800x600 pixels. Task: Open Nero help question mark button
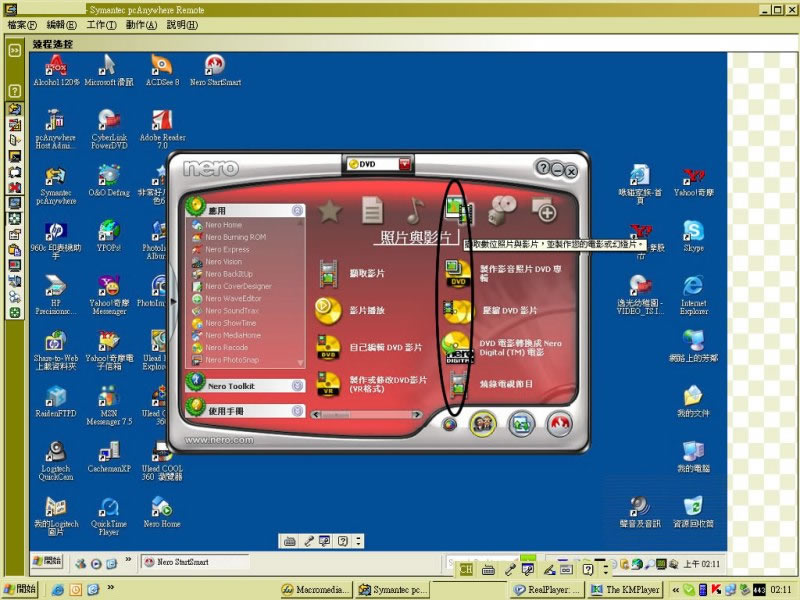click(543, 167)
